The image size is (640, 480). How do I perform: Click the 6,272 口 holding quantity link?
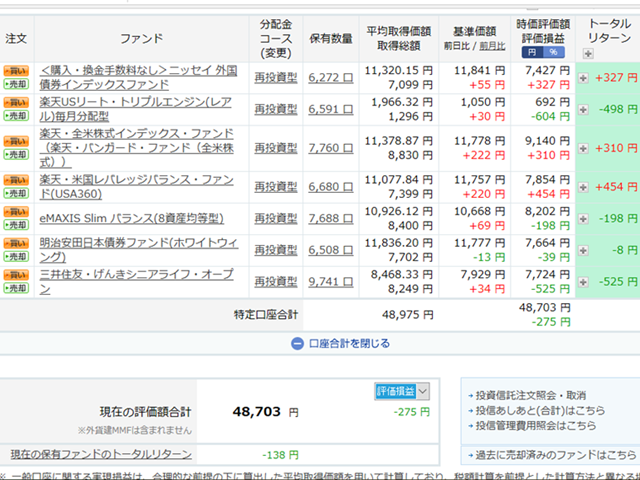click(x=329, y=78)
